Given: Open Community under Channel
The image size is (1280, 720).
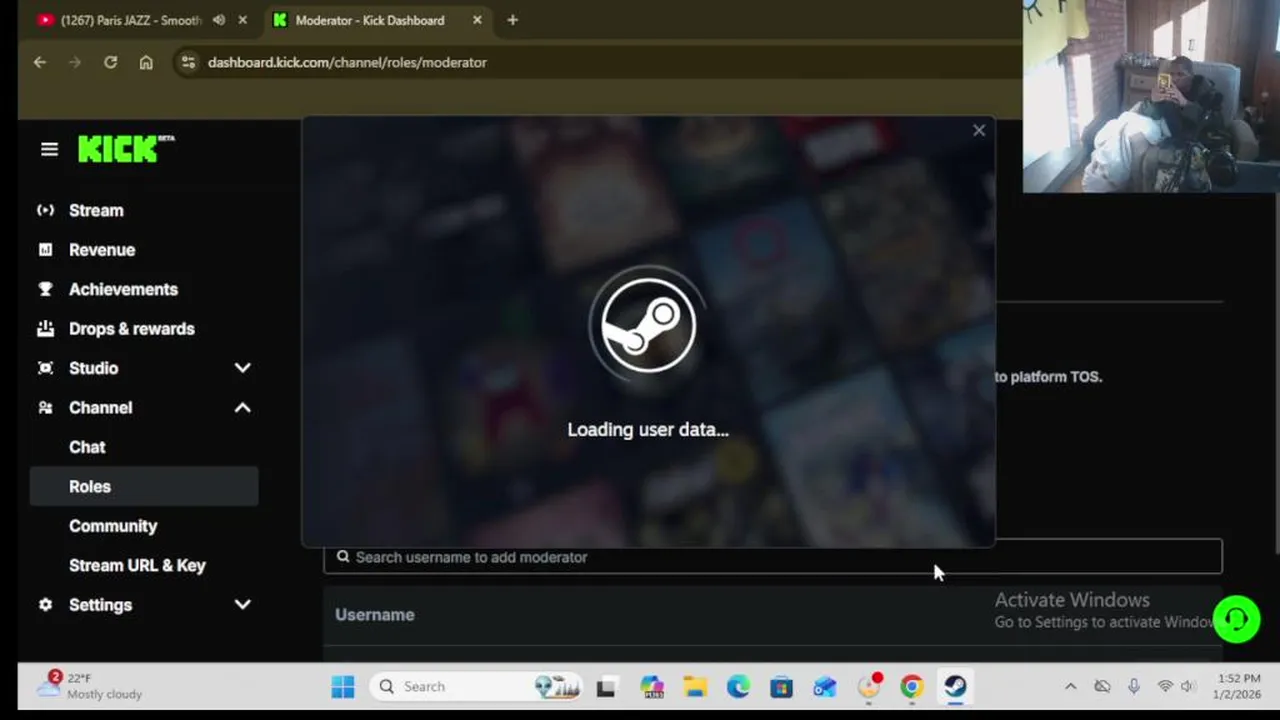Looking at the screenshot, I should coord(113,526).
